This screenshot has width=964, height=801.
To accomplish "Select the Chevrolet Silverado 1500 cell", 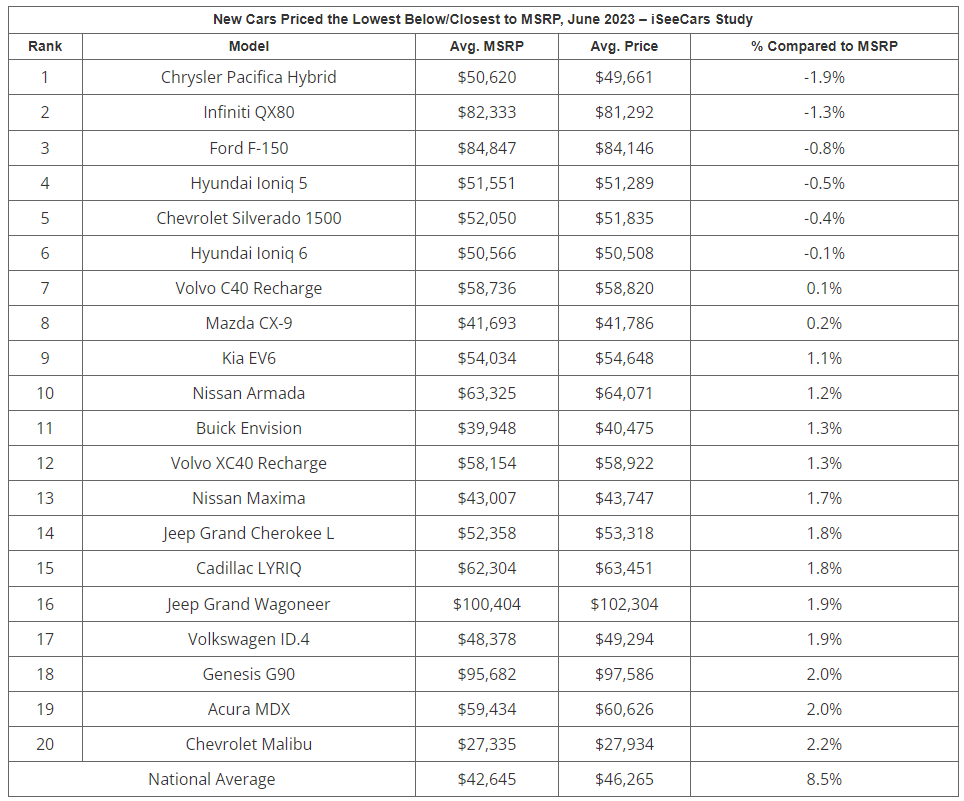I will click(248, 218).
